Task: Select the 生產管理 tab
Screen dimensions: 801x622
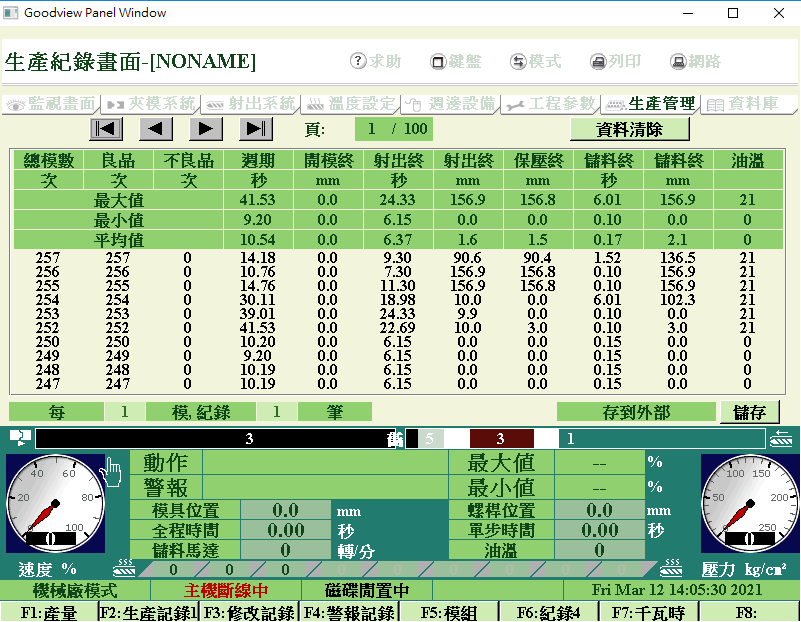Action: [x=651, y=104]
